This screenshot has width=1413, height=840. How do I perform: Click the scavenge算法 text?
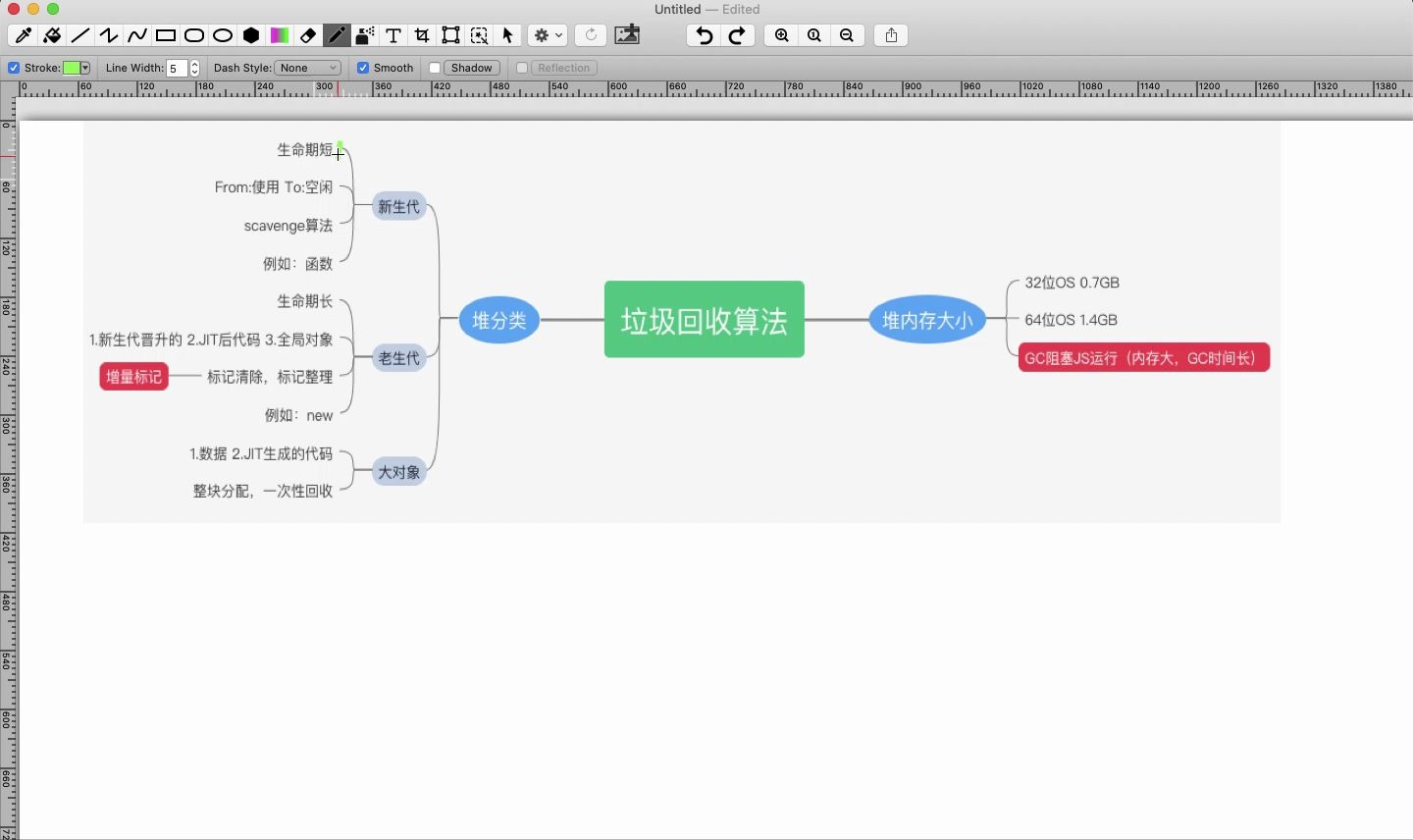click(288, 226)
